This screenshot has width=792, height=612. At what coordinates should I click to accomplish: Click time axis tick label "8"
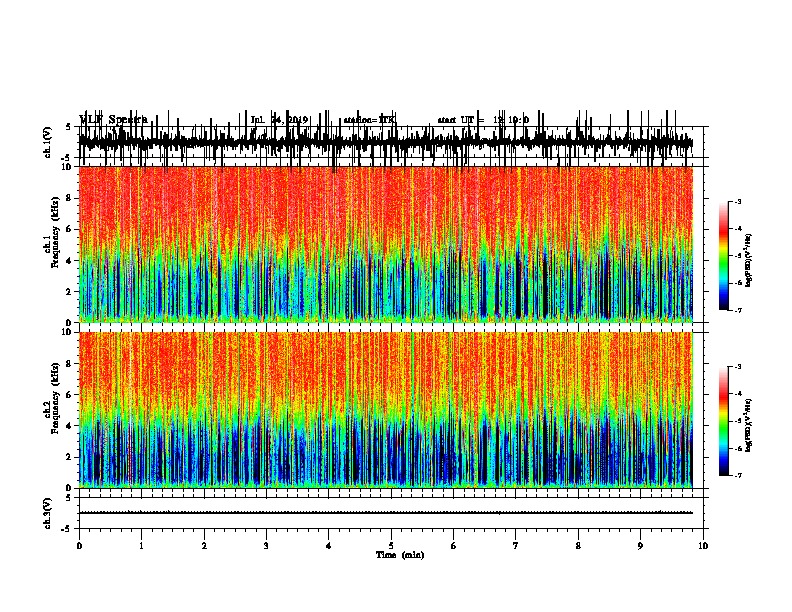pos(578,546)
